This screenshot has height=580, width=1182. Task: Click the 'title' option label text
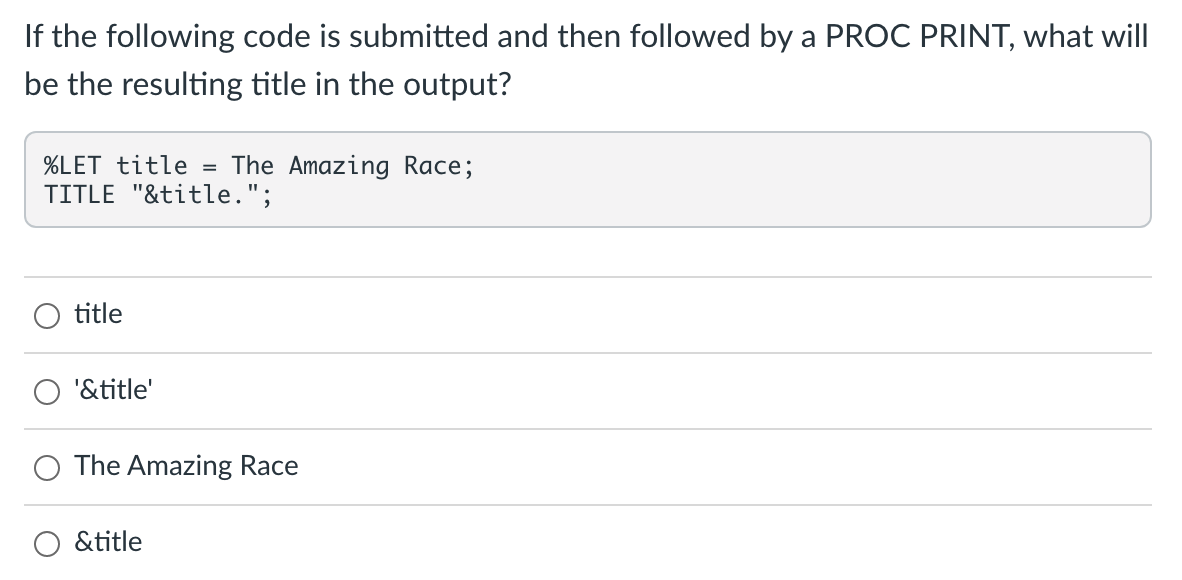coord(98,314)
